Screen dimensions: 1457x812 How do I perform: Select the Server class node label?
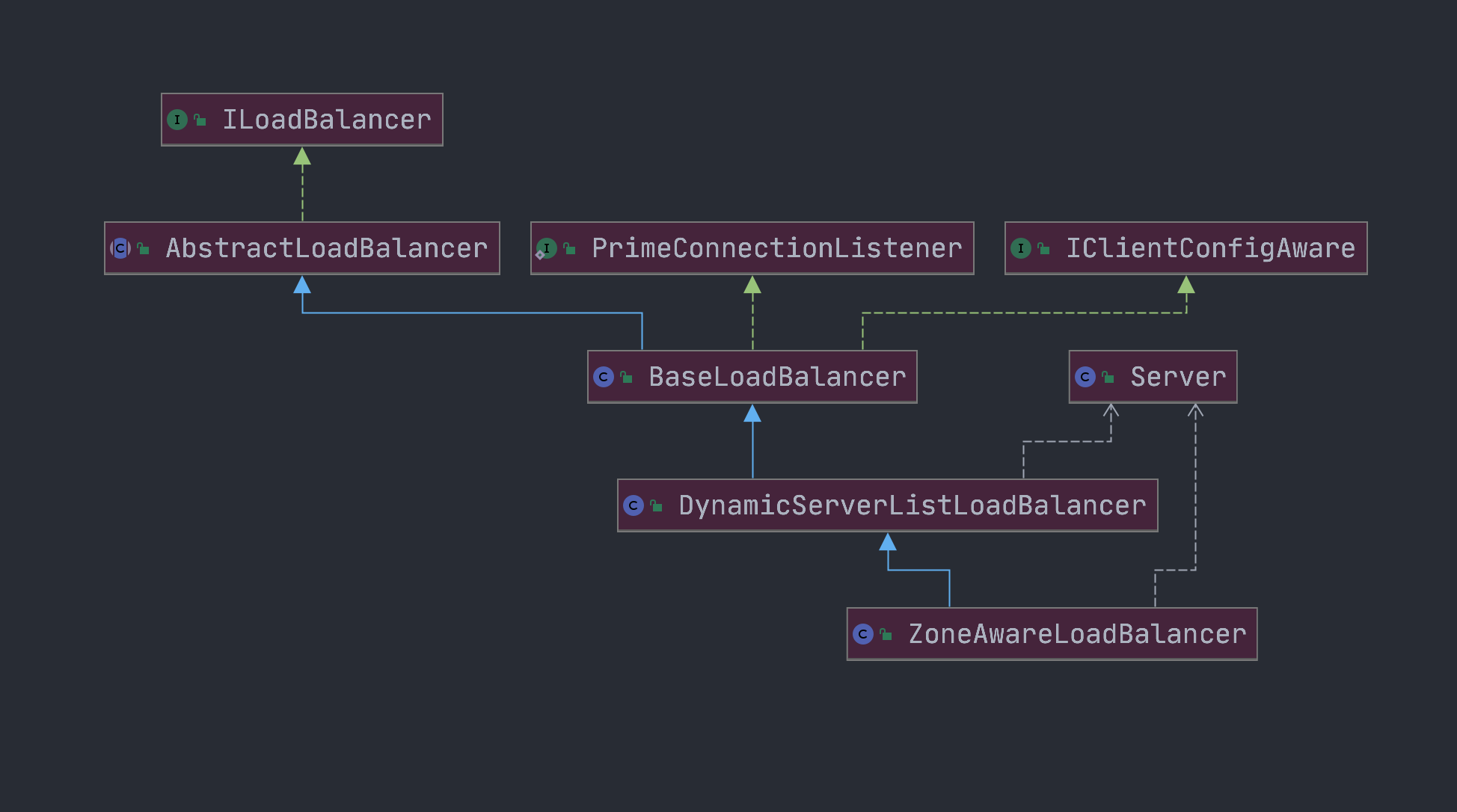[x=1179, y=377]
